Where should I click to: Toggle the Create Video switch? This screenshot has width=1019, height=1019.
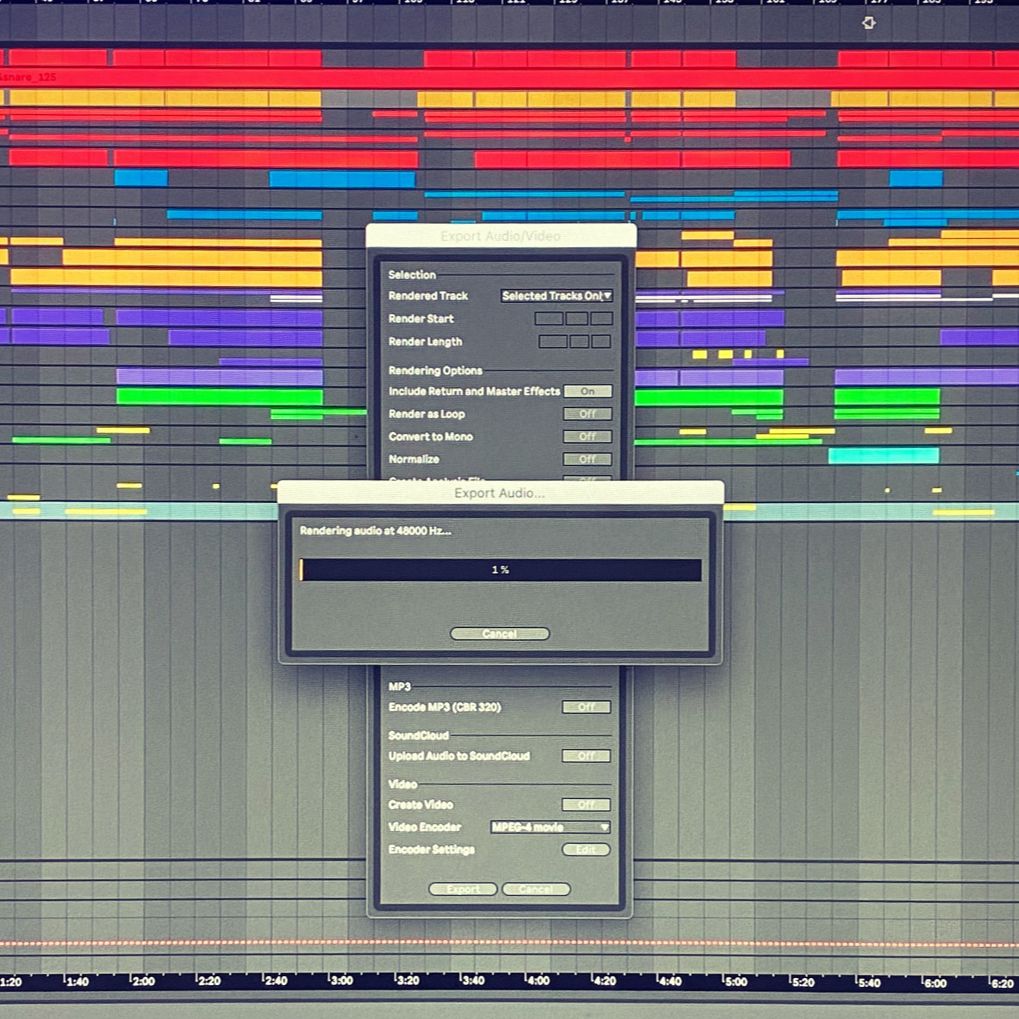point(586,805)
